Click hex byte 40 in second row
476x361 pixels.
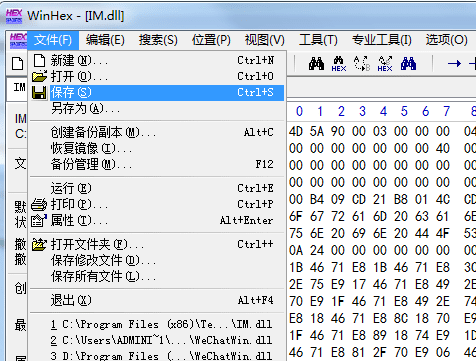(443, 148)
